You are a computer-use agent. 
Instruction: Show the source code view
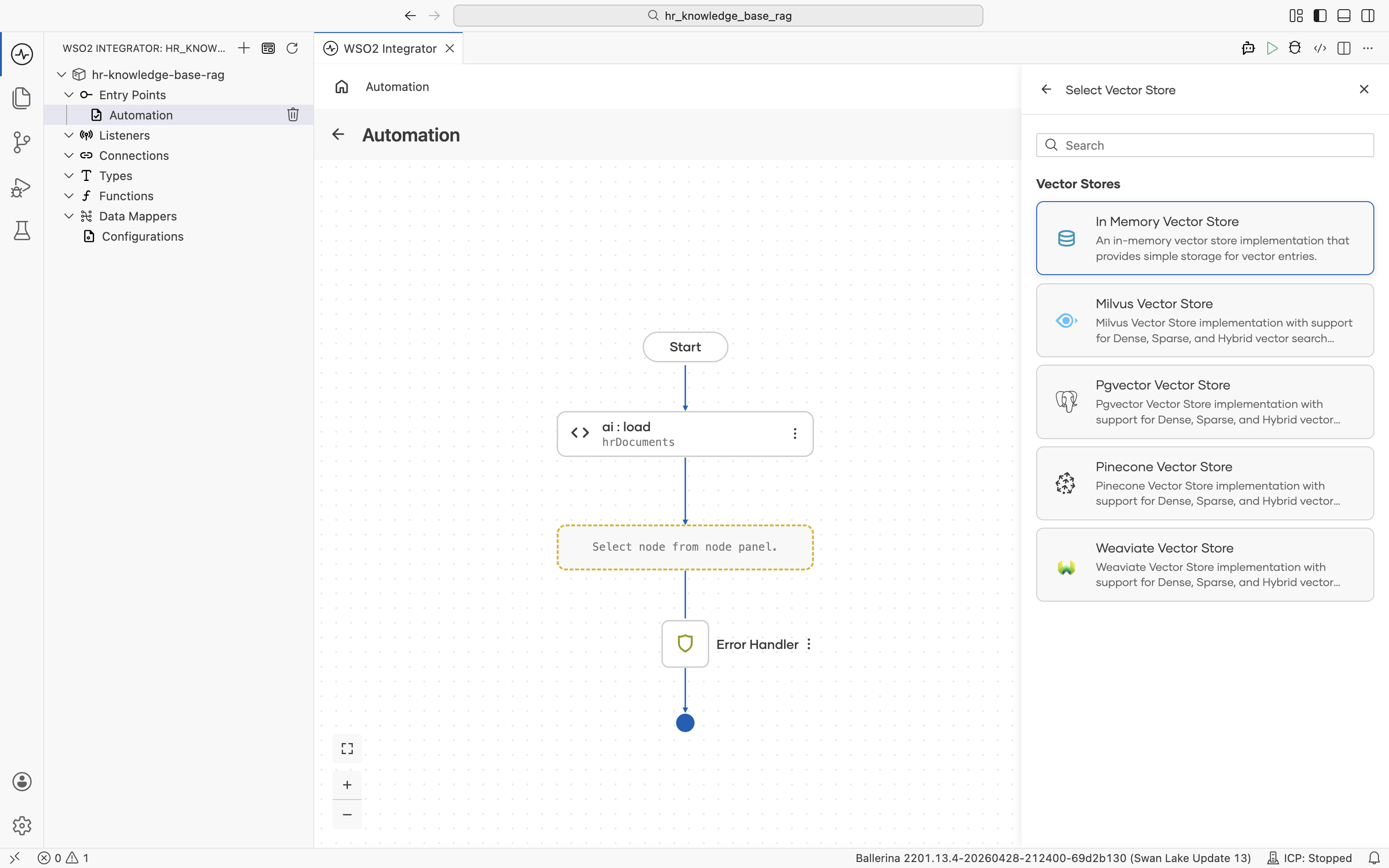(x=1320, y=48)
